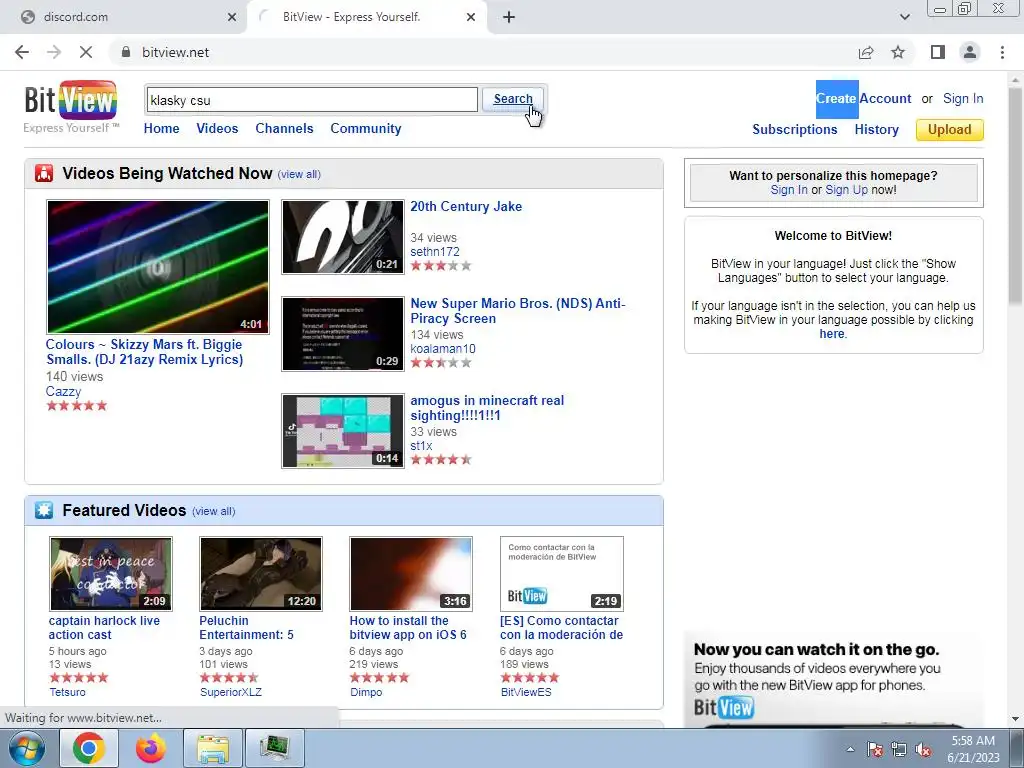Click the search input with 'klasky csu'
This screenshot has height=768, width=1024.
[x=312, y=100]
